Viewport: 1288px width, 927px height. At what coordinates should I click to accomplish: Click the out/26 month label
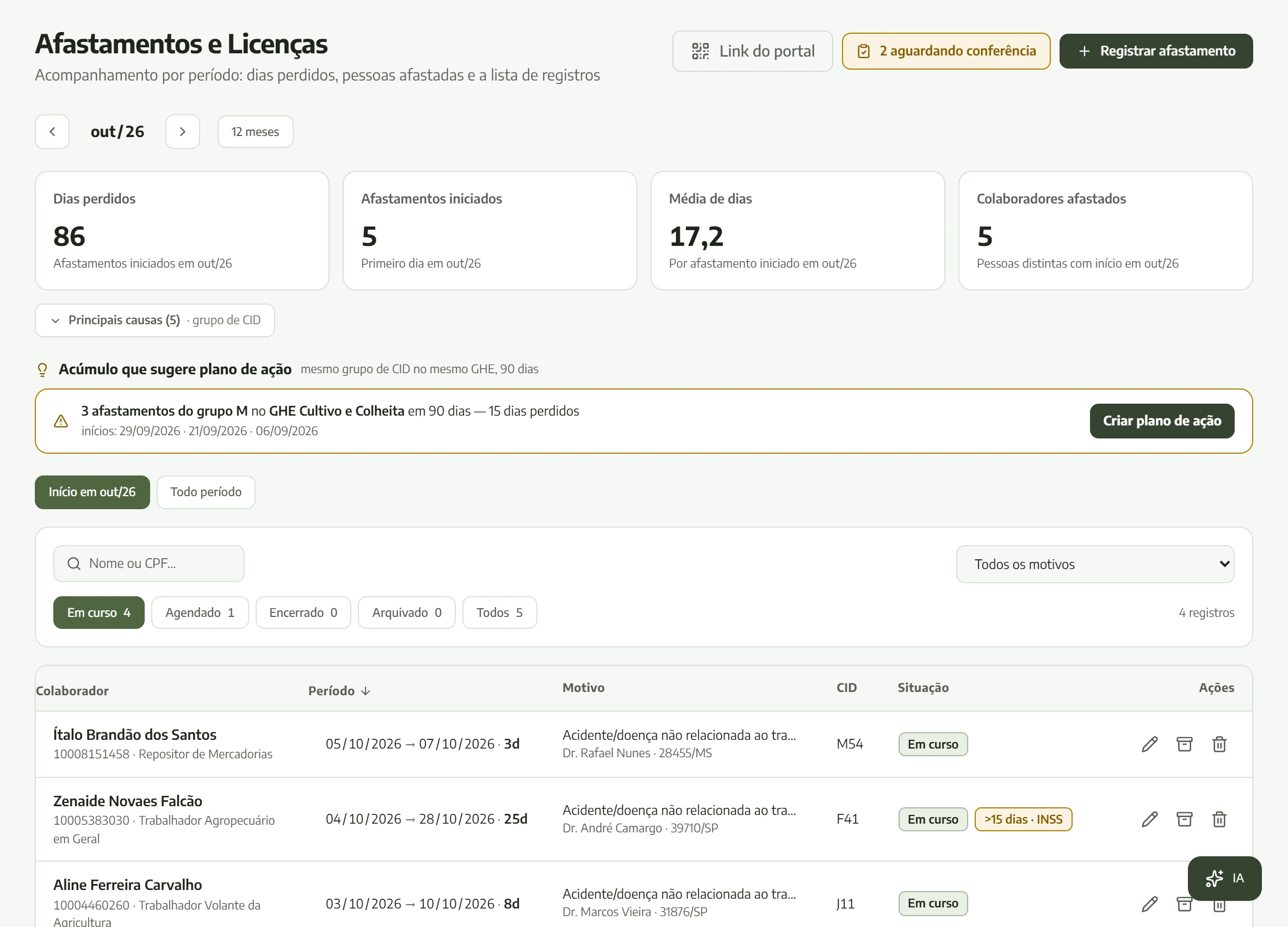(x=117, y=132)
